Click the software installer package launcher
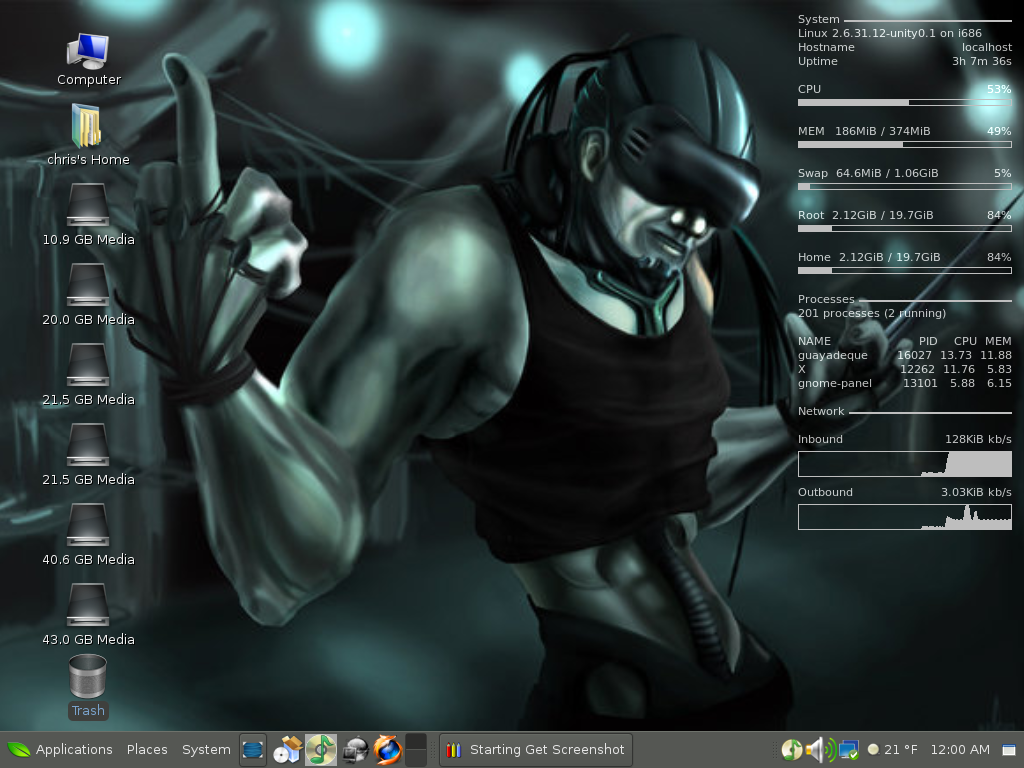Image resolution: width=1024 pixels, height=768 pixels. tap(288, 749)
